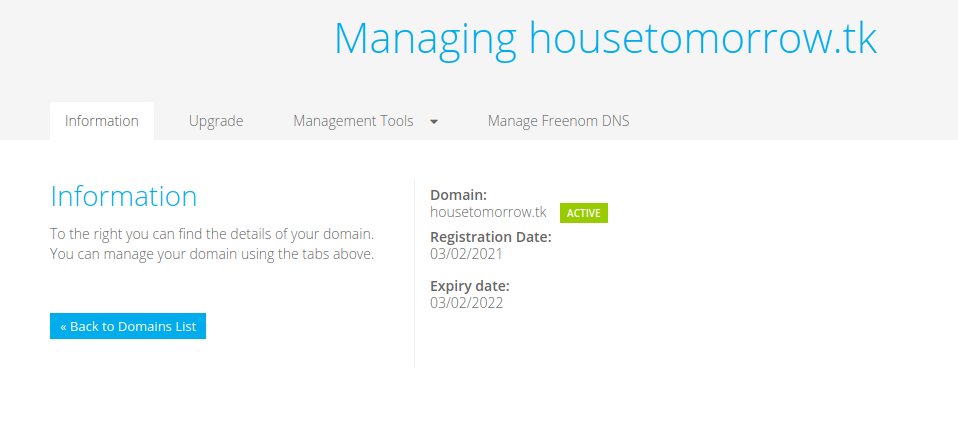958x425 pixels.
Task: Open the Information tab
Action: point(101,121)
